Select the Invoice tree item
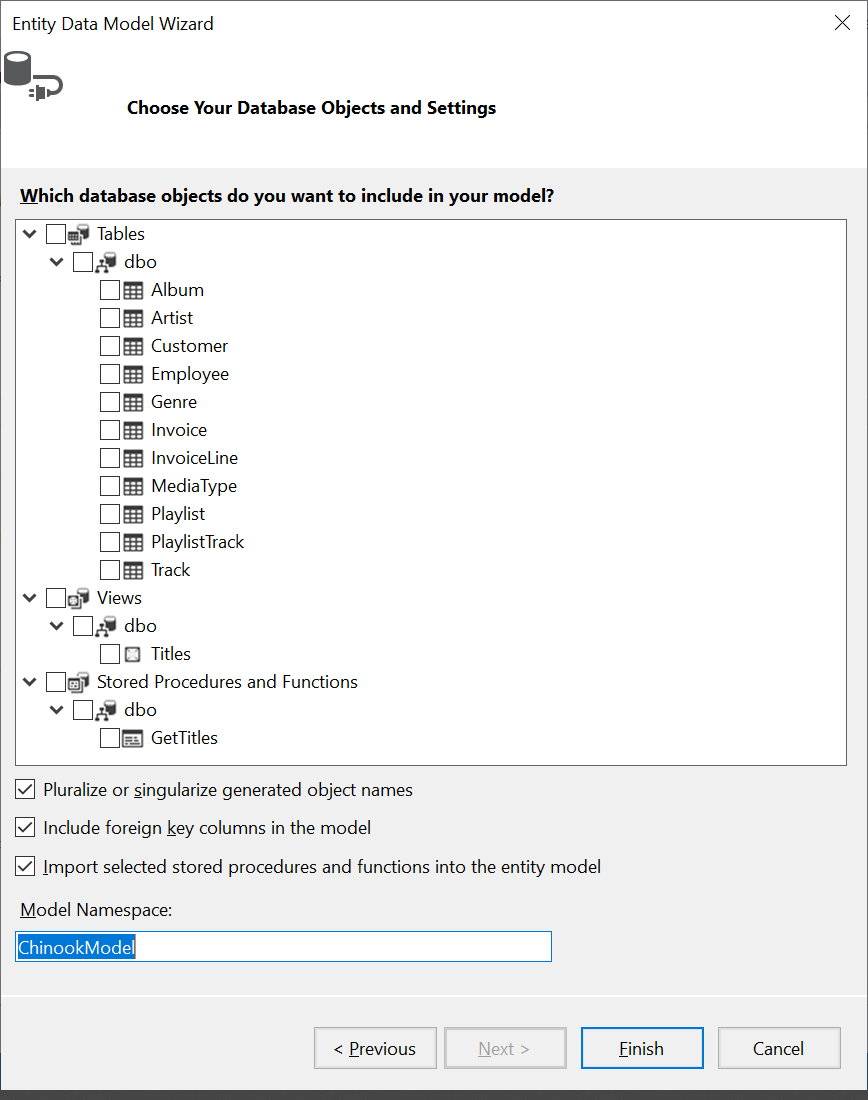 179,430
